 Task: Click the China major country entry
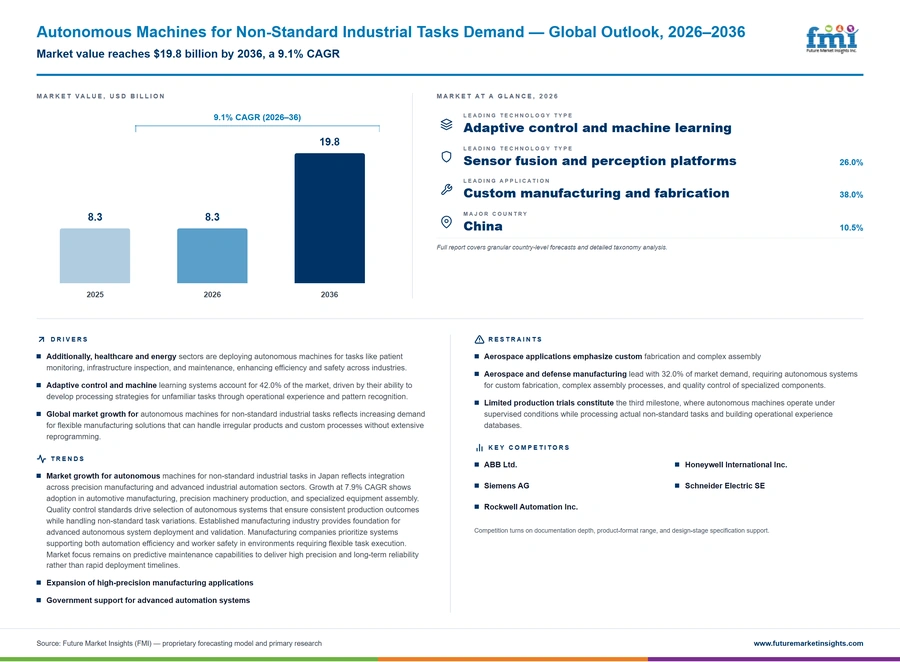point(483,226)
